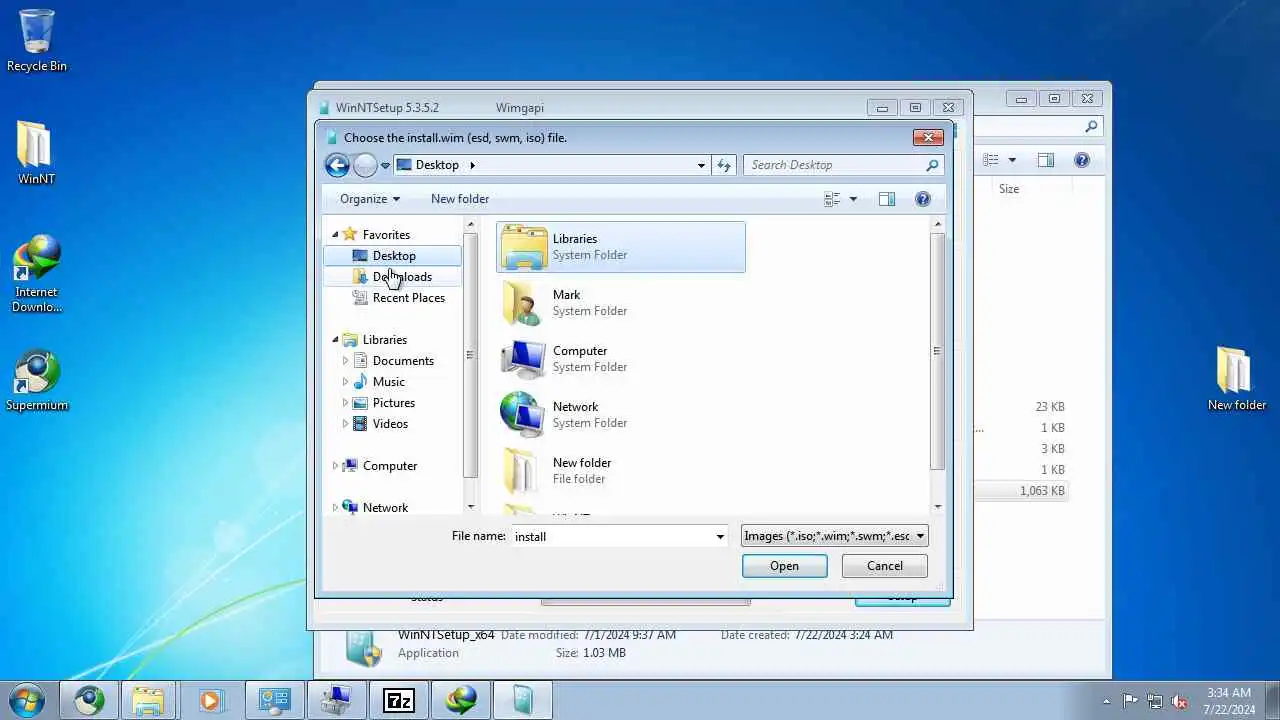The image size is (1280, 720).
Task: Expand the Videos library node
Action: (346, 424)
